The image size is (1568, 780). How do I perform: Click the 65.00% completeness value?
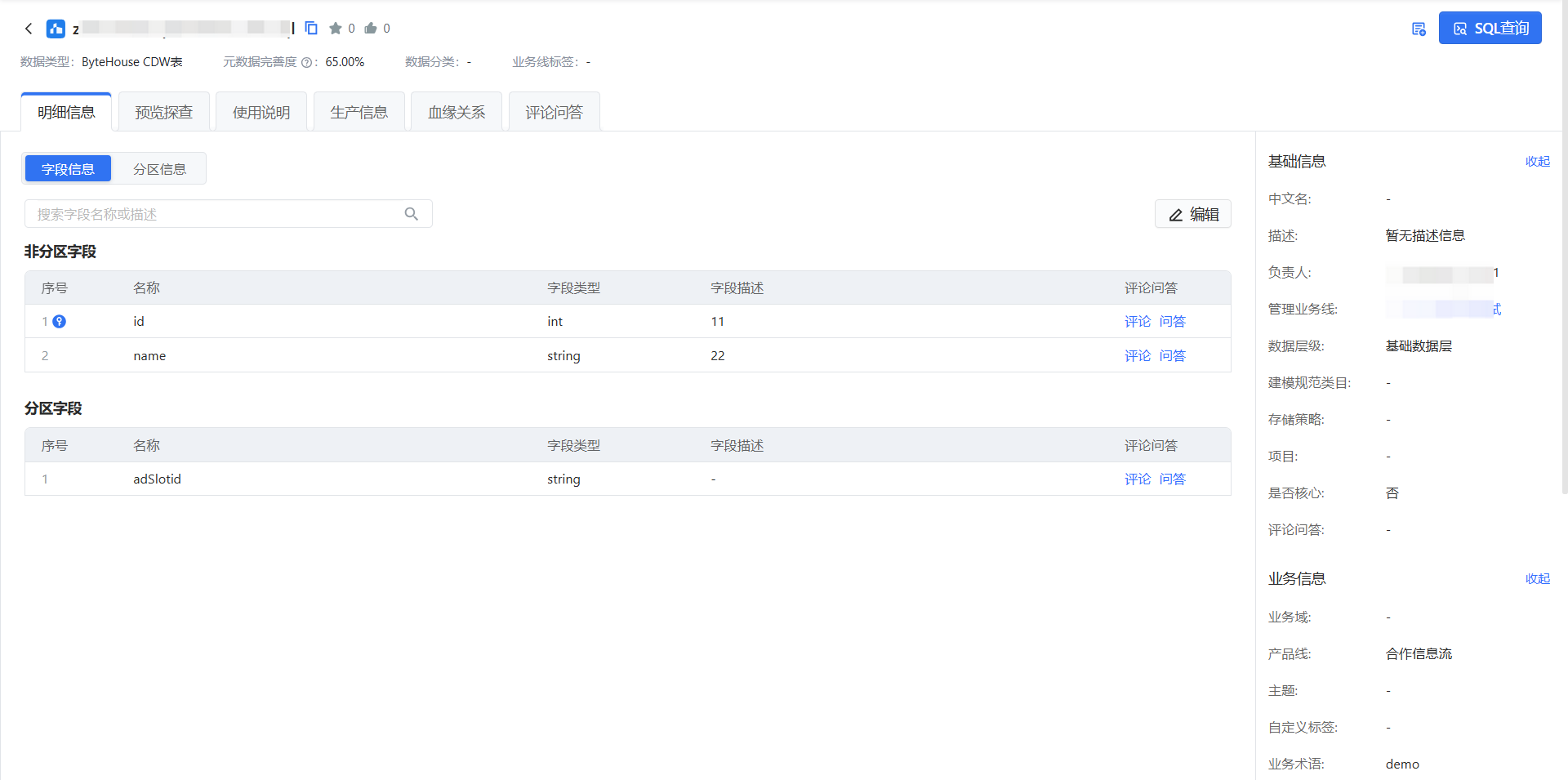point(345,62)
